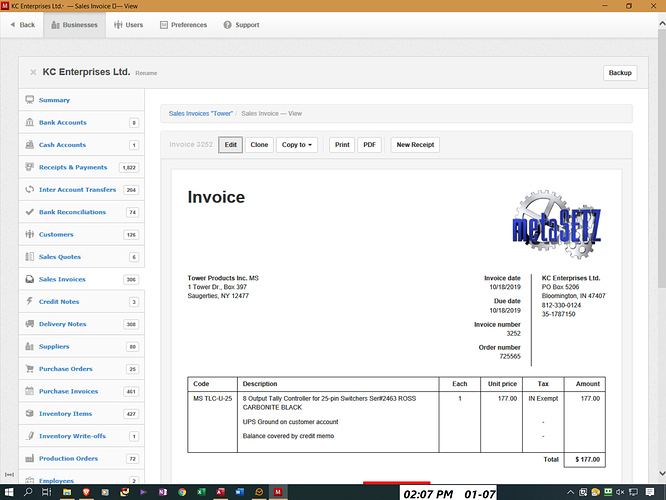Screen dimensions: 666x500
Task: Open the Support tab
Action: click(241, 25)
